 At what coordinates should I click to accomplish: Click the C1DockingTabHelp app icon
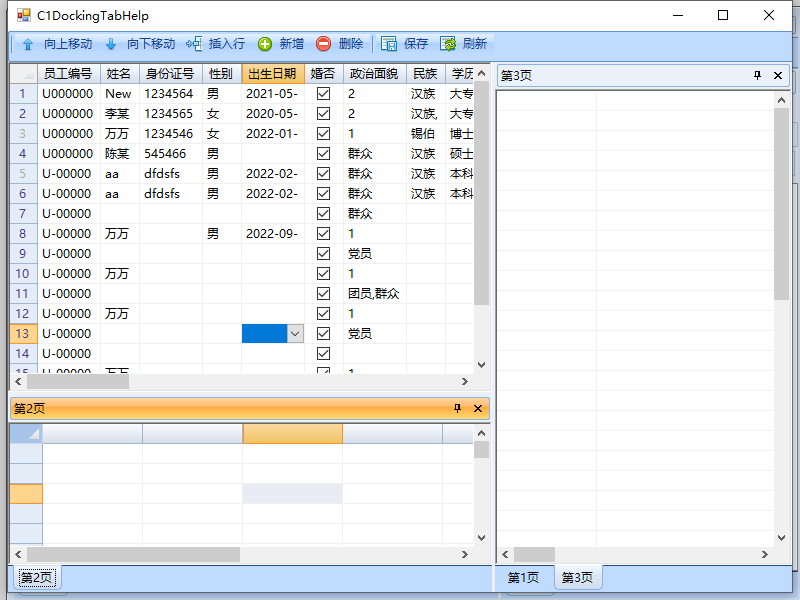tap(23, 15)
